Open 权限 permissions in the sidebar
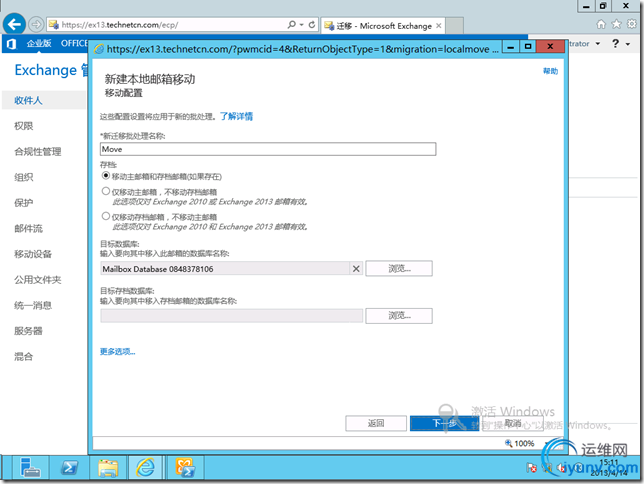644x484 pixels. 23,126
